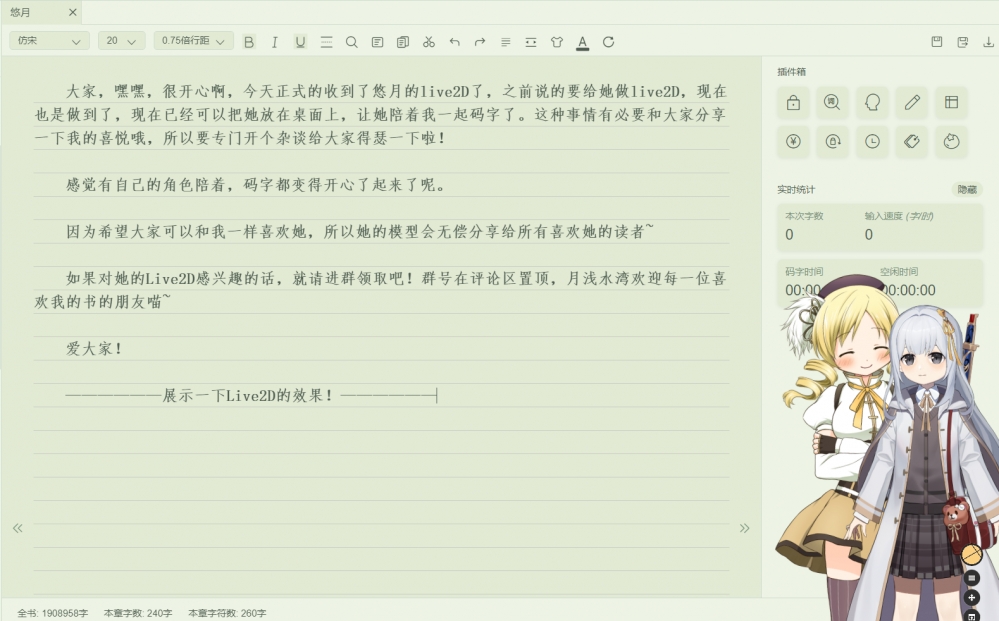Viewport: 999px width, 621px height.
Task: Click the search magnifier icon in toolbar
Action: 352,42
